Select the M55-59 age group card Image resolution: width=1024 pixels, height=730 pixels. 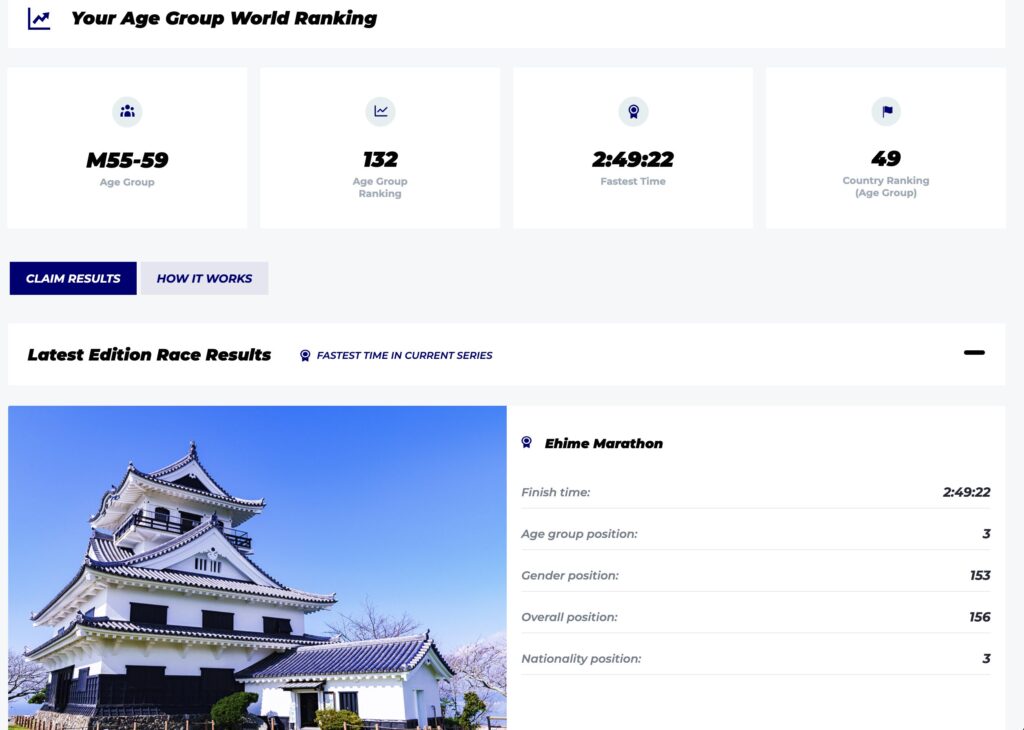pos(127,147)
